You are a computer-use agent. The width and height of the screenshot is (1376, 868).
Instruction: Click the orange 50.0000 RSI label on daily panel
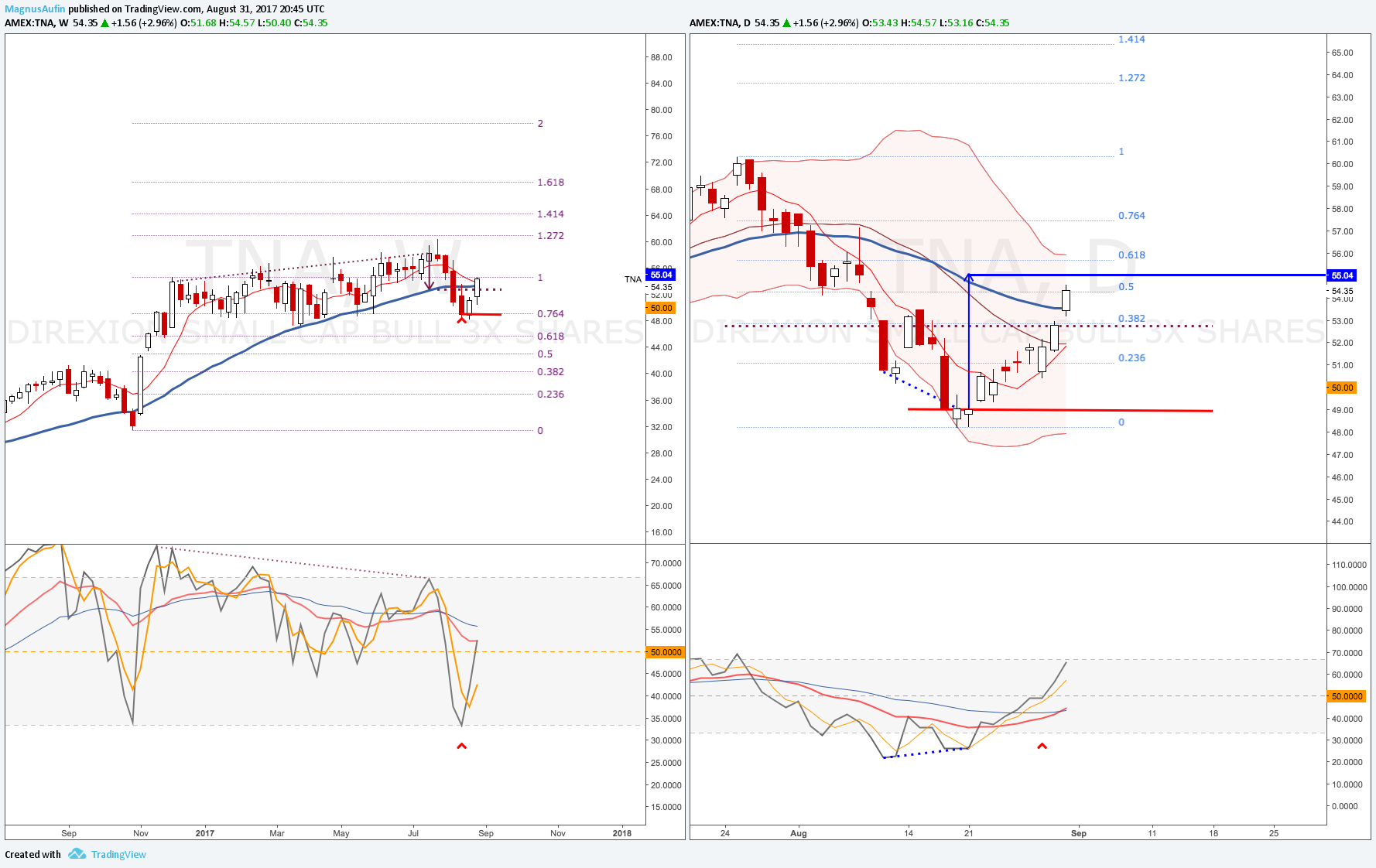pos(1347,696)
